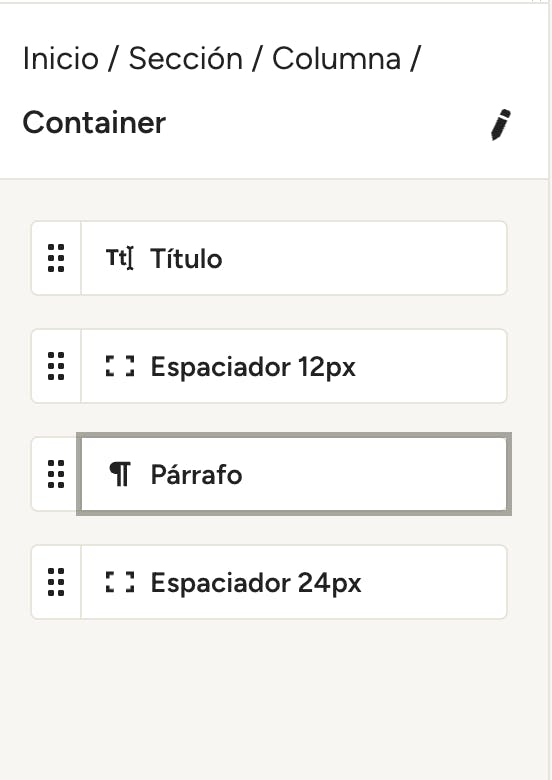Click blank header space right of Columna breadcrumb
This screenshot has width=552, height=780.
[482, 59]
